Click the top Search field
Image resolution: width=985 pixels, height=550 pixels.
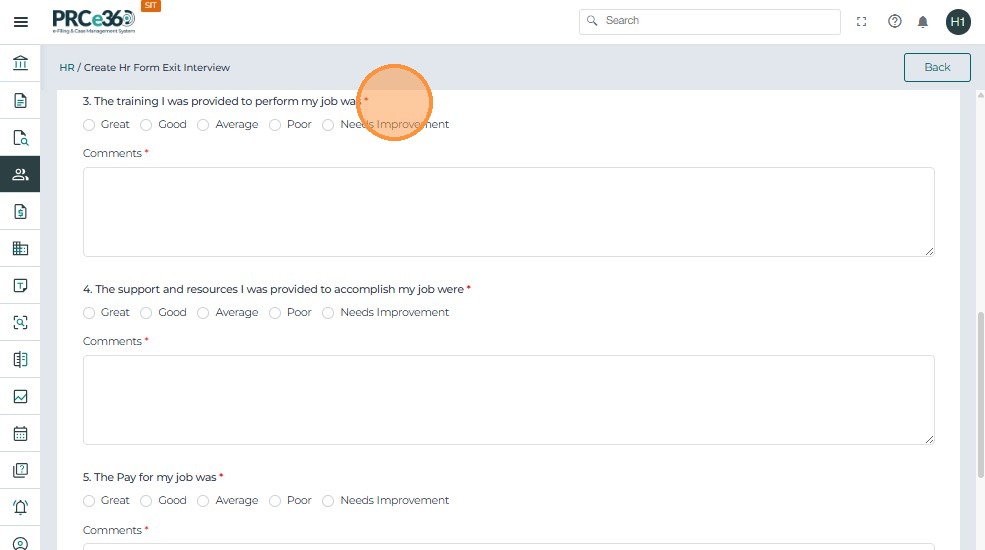[710, 21]
